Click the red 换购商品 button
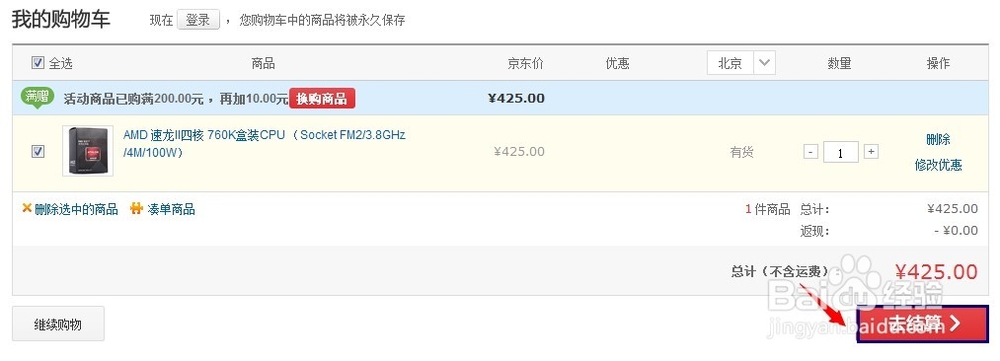The image size is (1000, 361). tap(322, 98)
